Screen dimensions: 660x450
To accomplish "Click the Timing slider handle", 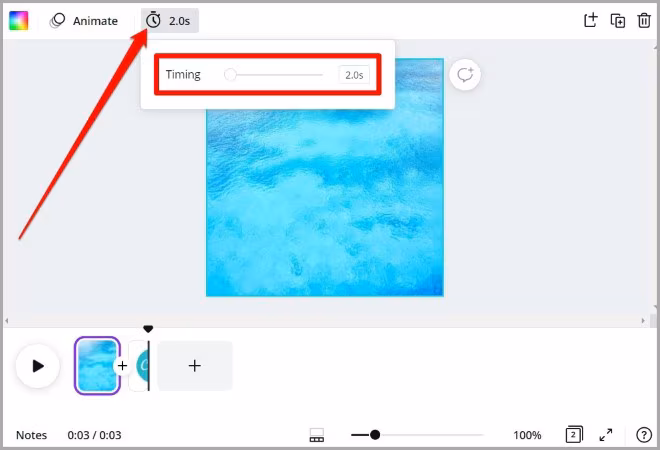I will [230, 75].
